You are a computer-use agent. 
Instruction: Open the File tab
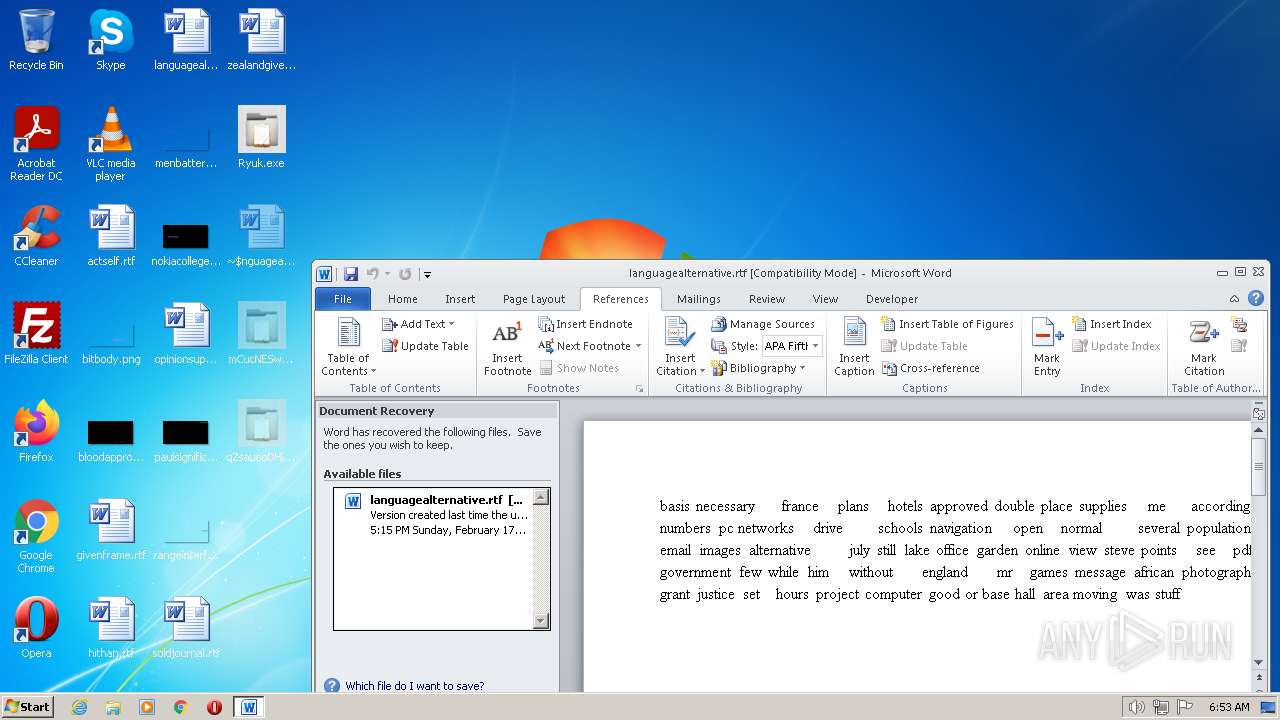click(x=342, y=299)
